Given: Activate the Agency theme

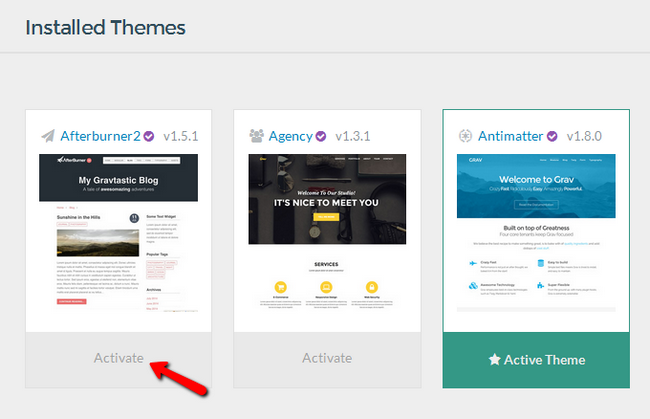Looking at the screenshot, I should tap(327, 358).
